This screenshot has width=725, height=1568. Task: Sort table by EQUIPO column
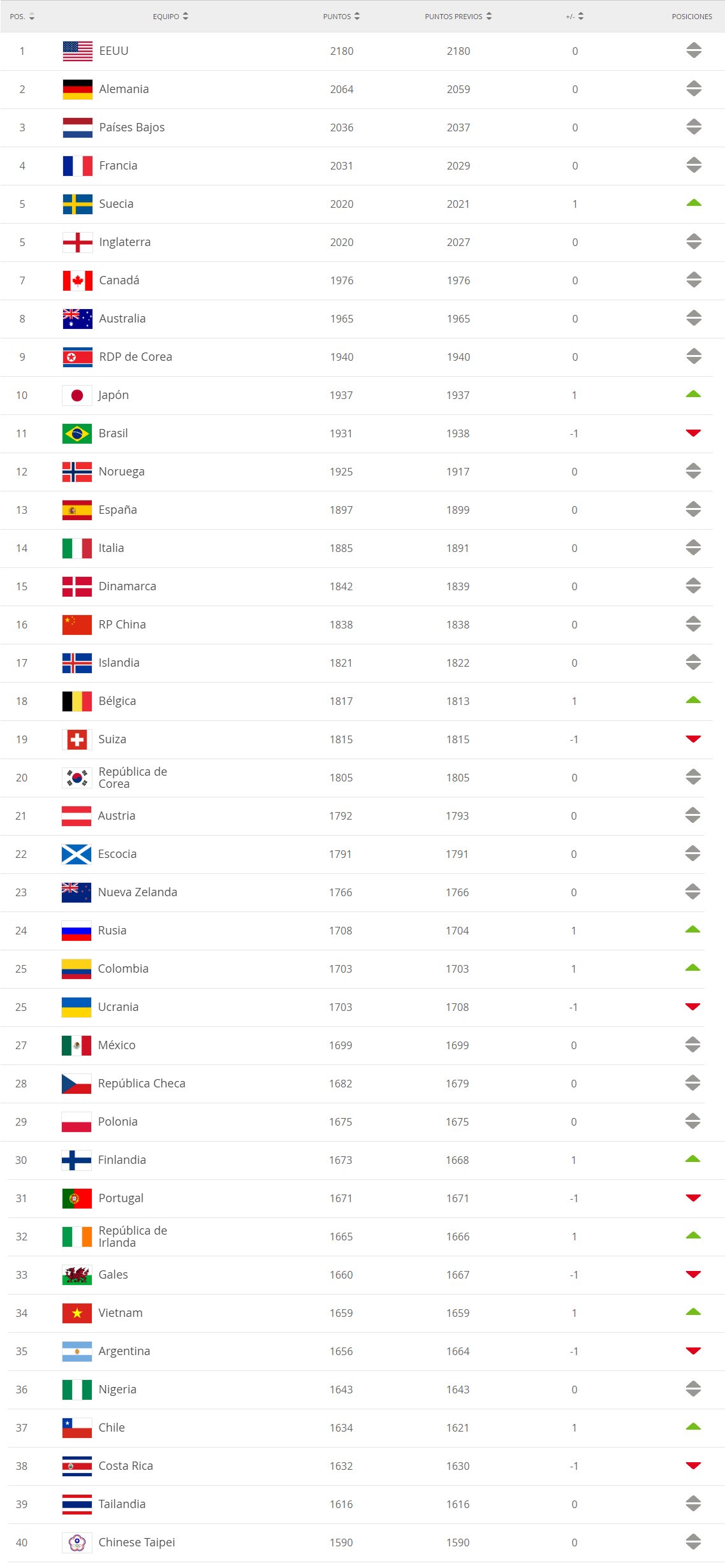(170, 17)
